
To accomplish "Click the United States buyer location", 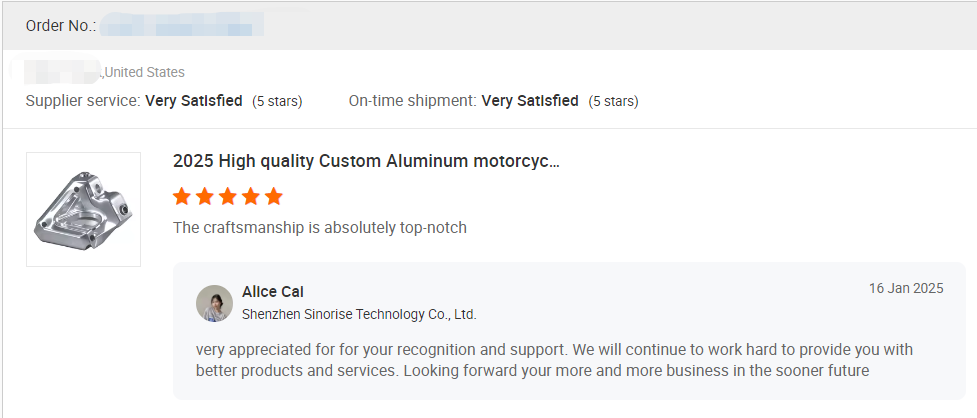I will pyautogui.click(x=145, y=72).
